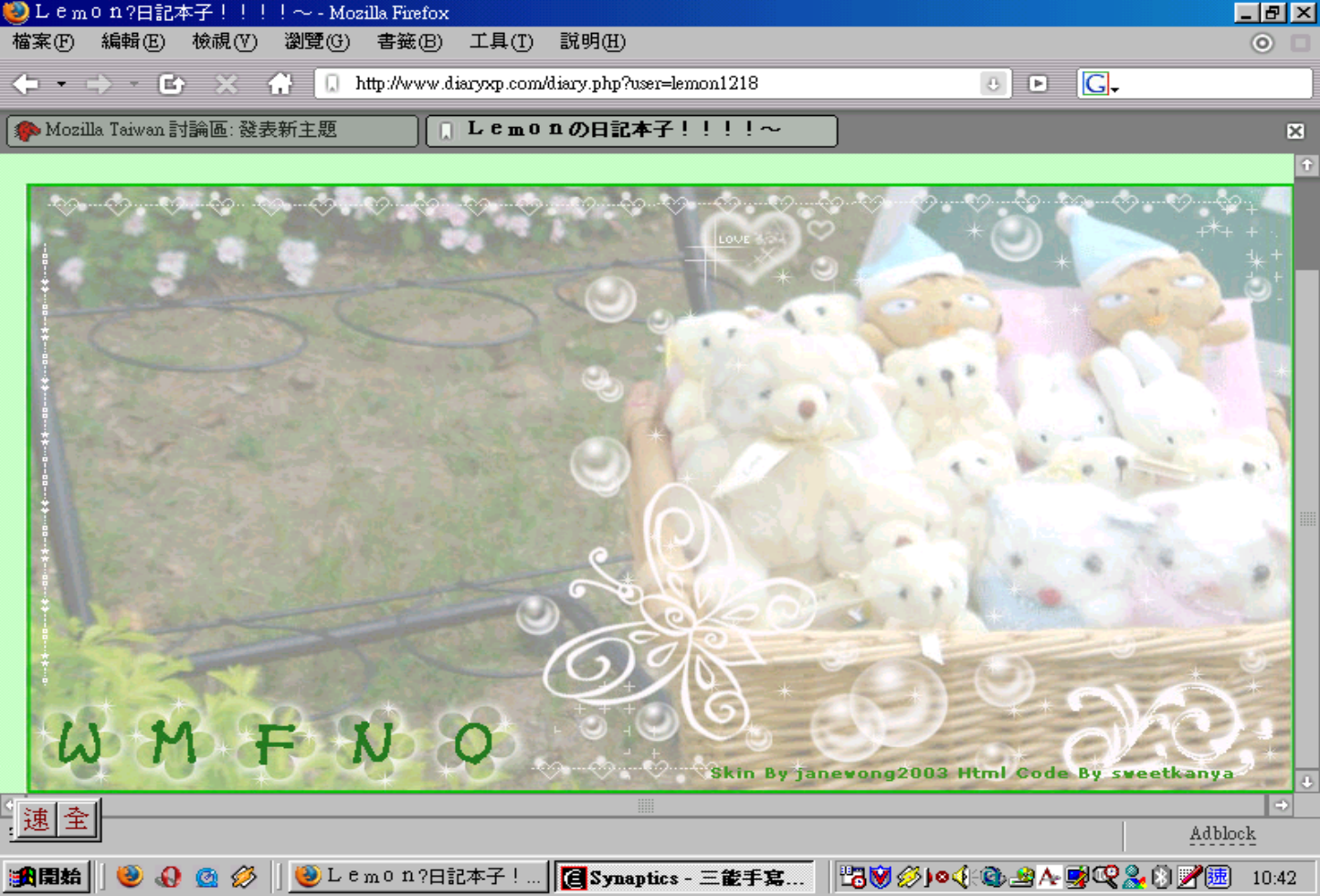Click the horizontal scrollbar right arrow
This screenshot has height=896, width=1320.
point(1281,805)
